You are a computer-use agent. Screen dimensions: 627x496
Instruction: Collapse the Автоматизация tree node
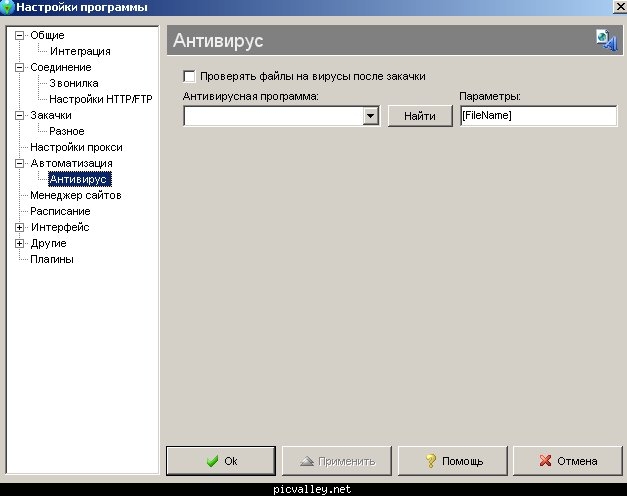(x=19, y=163)
